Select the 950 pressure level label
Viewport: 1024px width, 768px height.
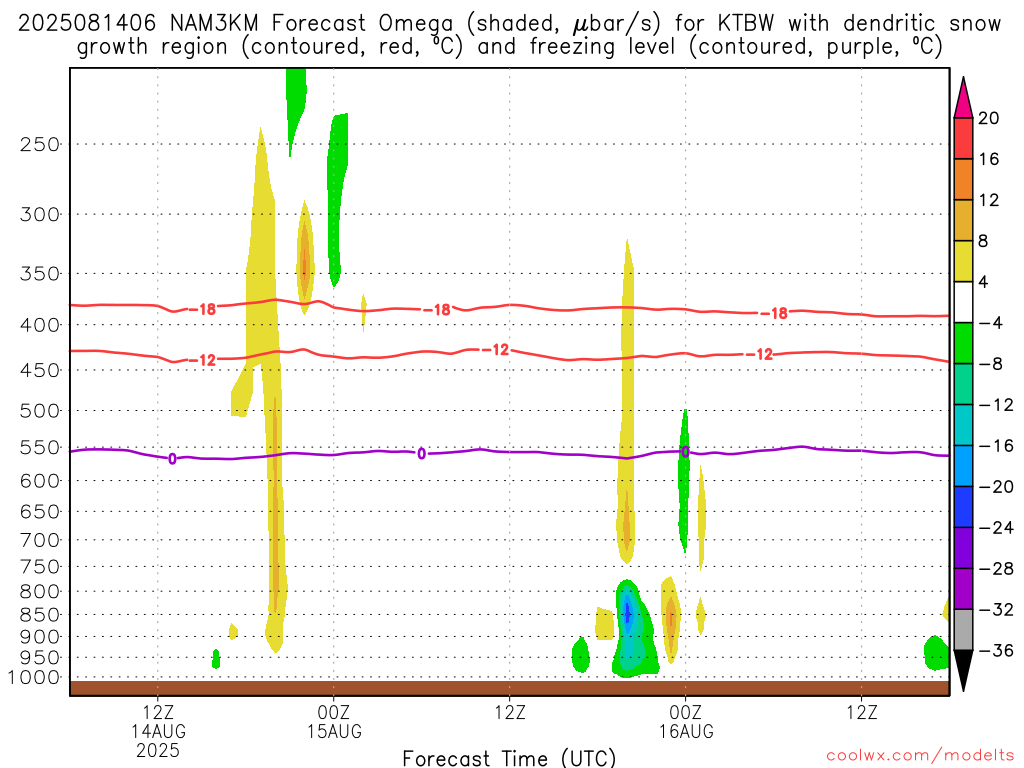coord(40,658)
